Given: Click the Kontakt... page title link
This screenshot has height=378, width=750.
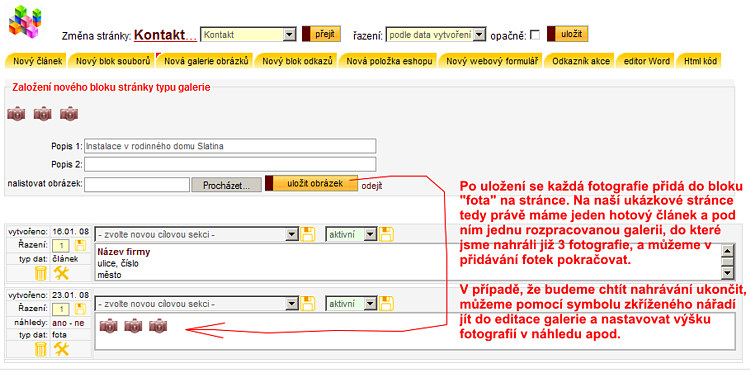Looking at the screenshot, I should pyautogui.click(x=165, y=35).
